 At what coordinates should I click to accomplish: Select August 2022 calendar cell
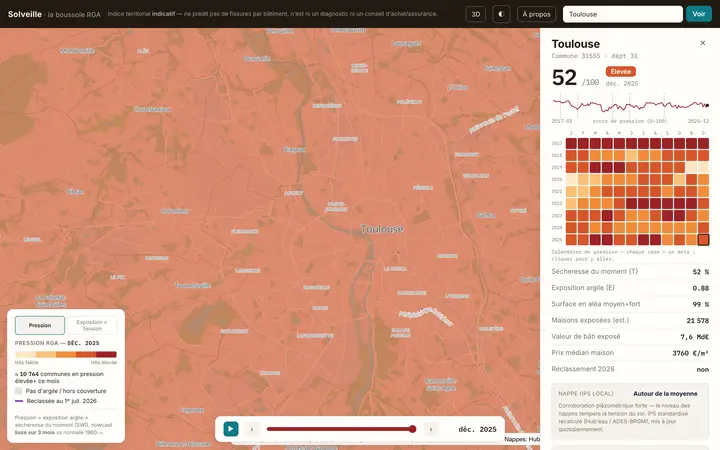coord(655,203)
